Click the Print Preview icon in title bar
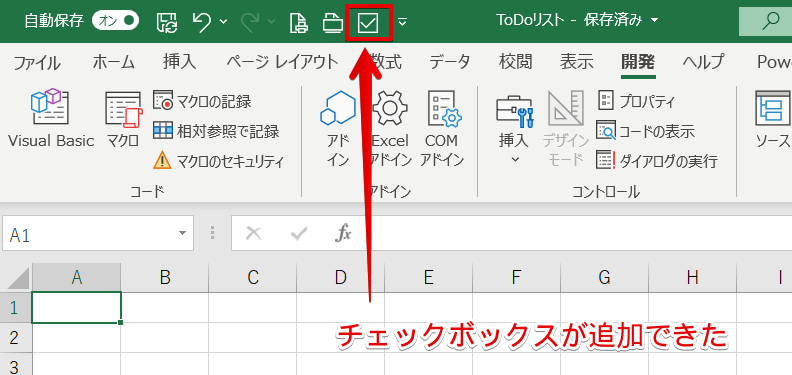This screenshot has height=375, width=792. [299, 22]
